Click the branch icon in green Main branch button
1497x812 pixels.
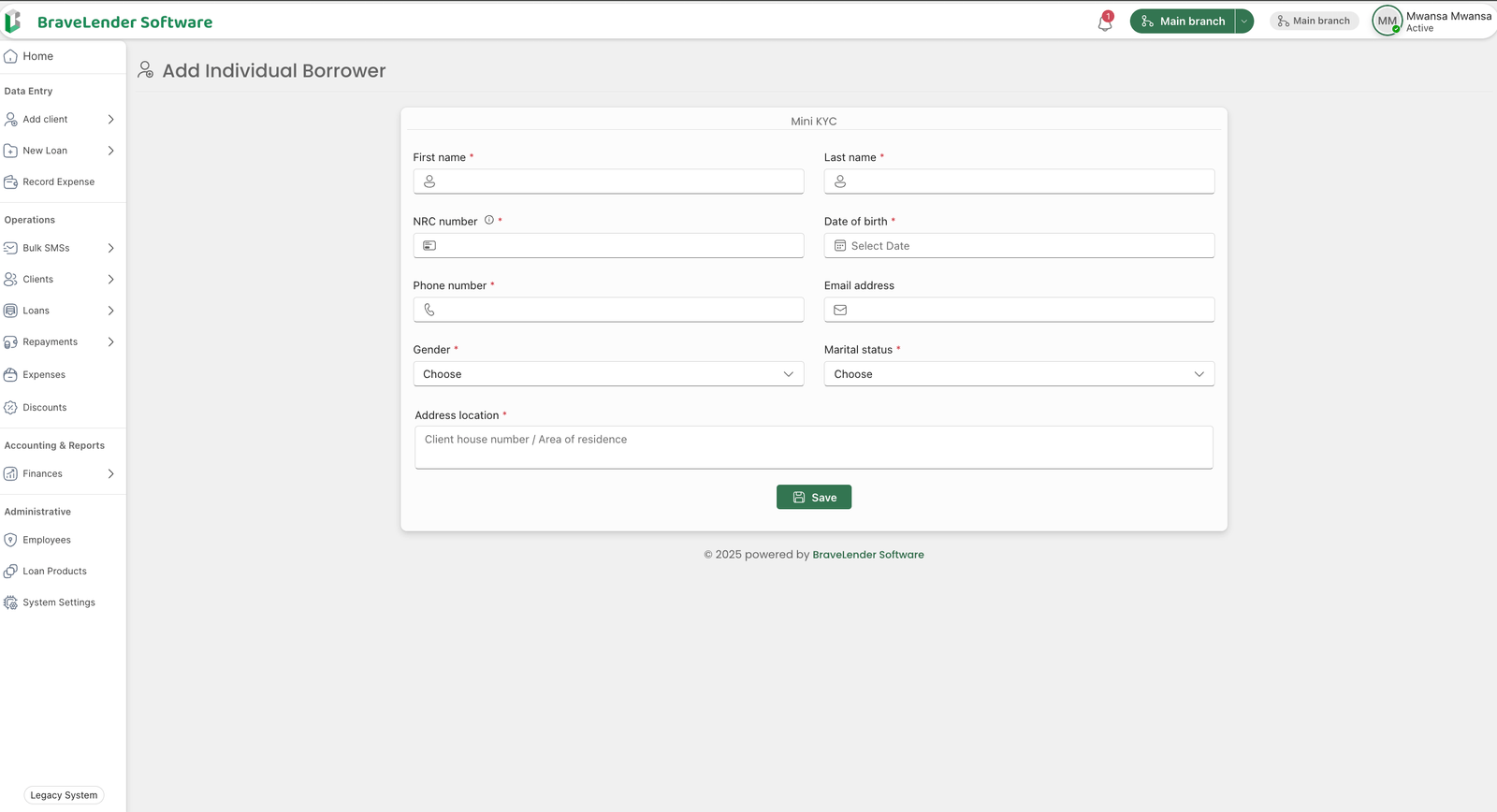(x=1147, y=22)
